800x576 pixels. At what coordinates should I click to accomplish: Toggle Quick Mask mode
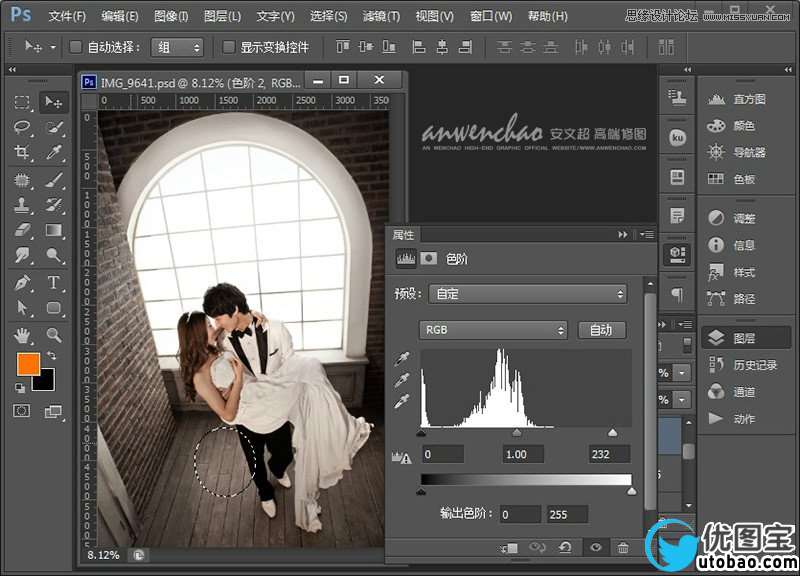[22, 411]
